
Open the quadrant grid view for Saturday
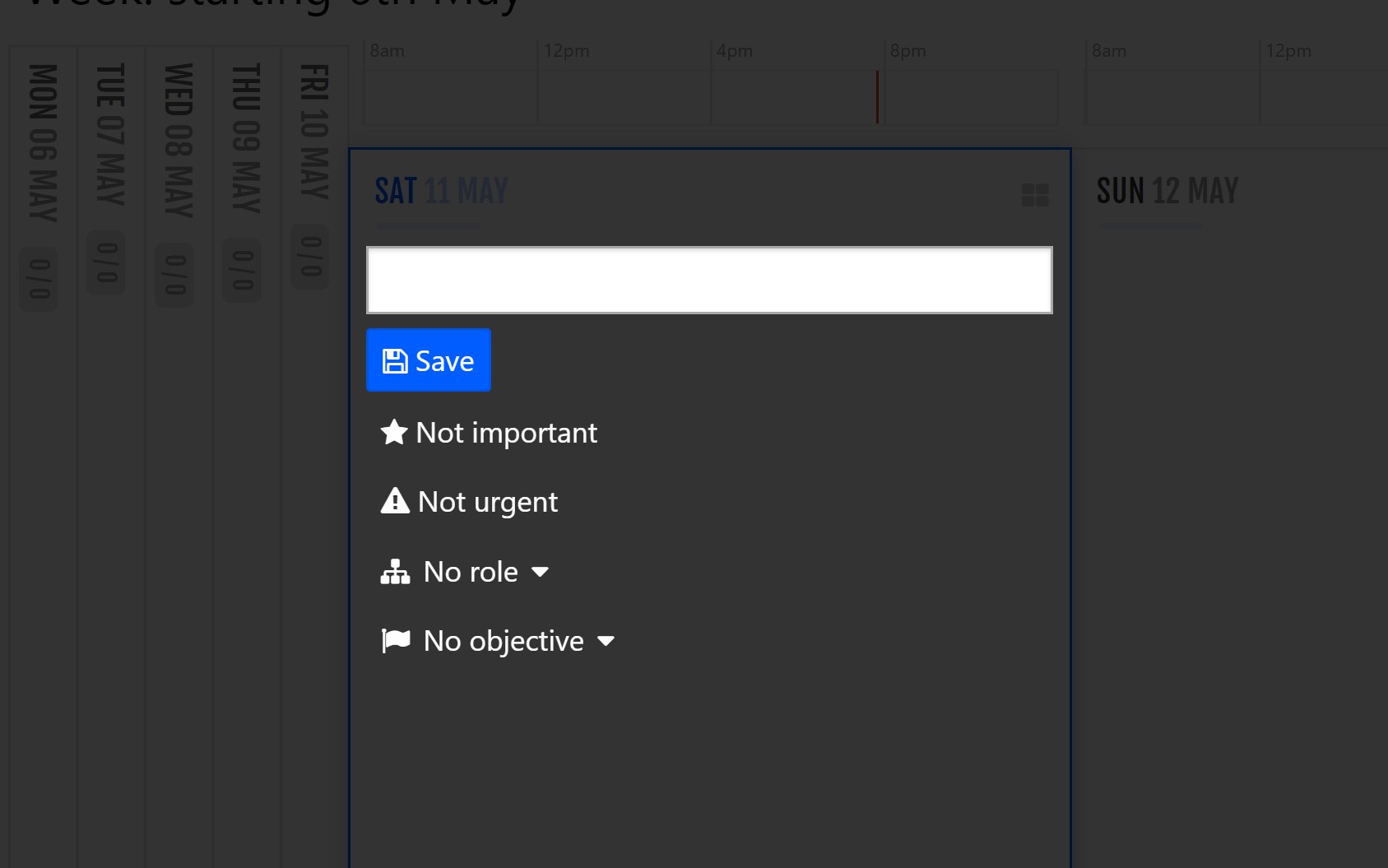pyautogui.click(x=1035, y=196)
